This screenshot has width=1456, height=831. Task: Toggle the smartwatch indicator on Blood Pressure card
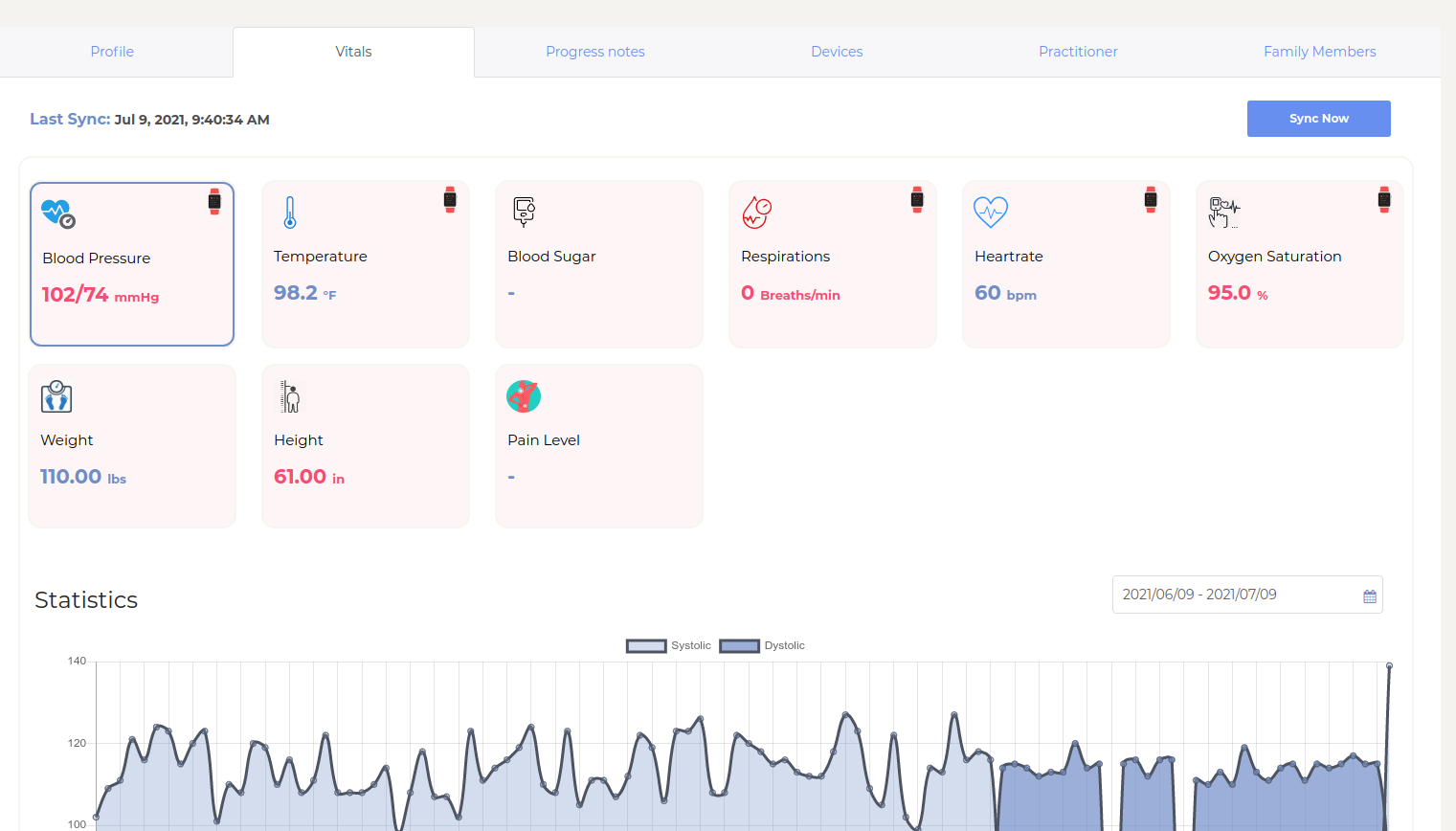[x=214, y=201]
